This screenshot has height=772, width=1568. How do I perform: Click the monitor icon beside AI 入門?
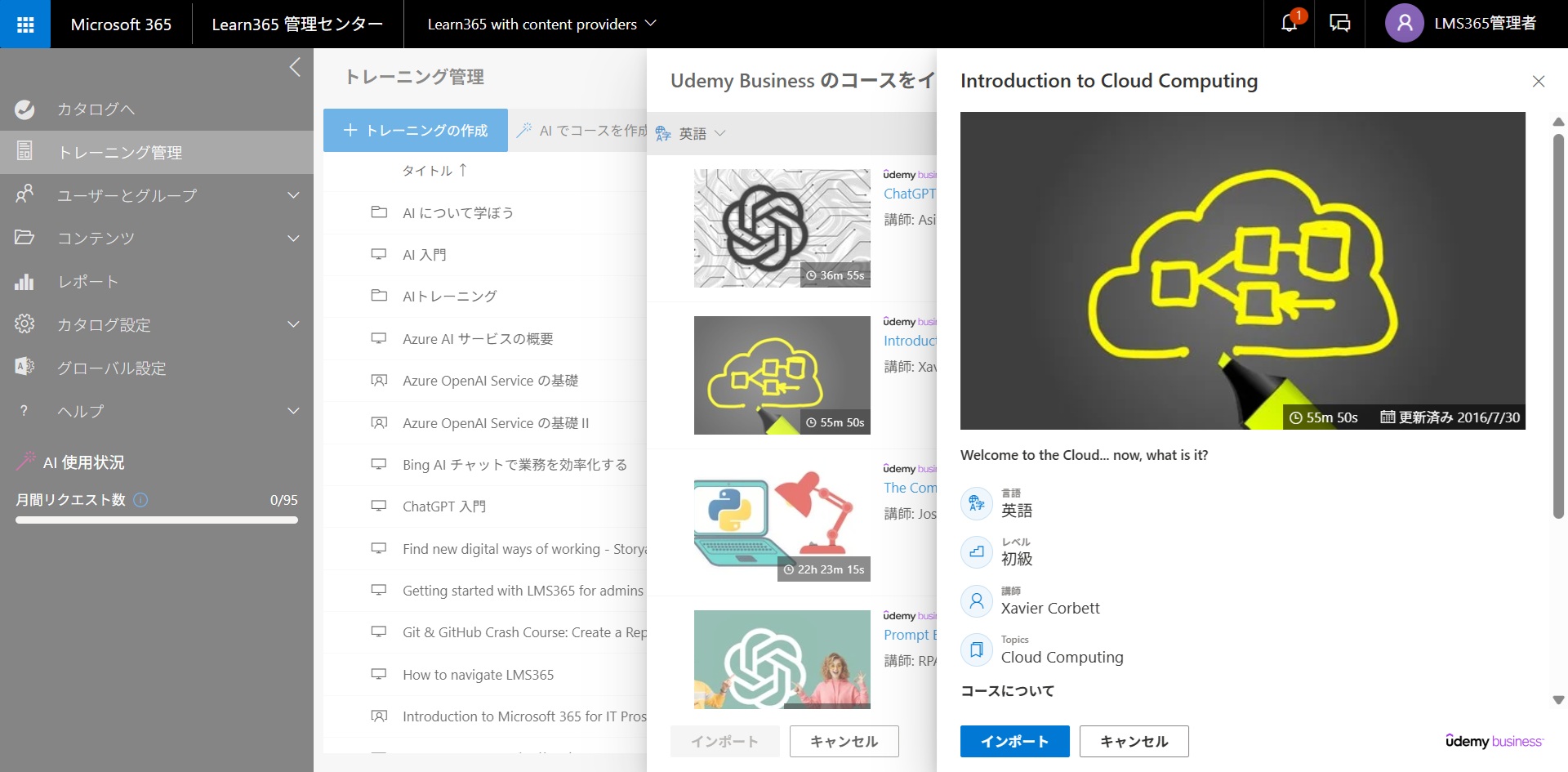[379, 254]
